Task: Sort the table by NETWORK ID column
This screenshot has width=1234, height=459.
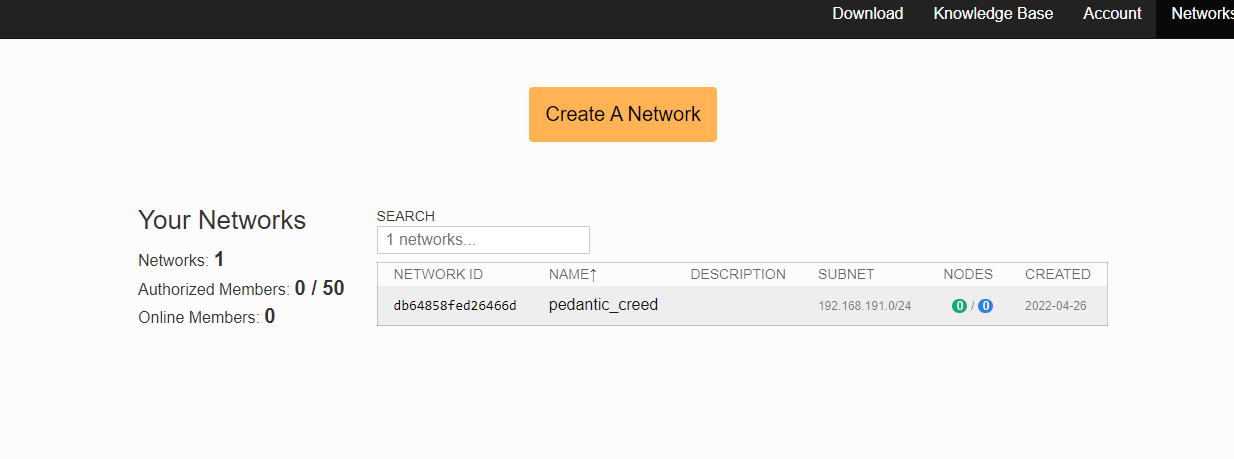Action: 438,274
